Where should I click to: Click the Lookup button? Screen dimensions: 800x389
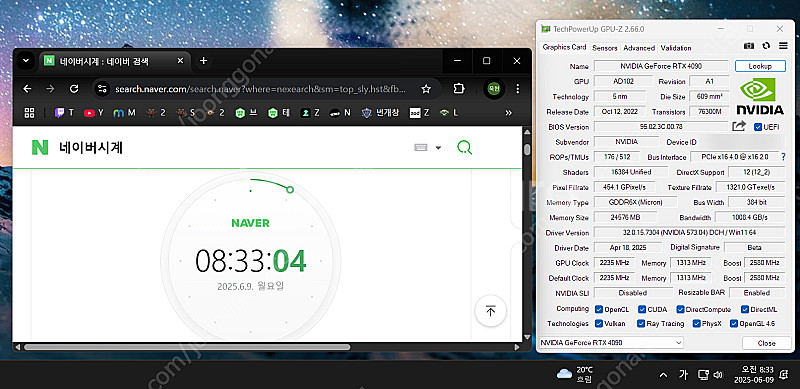(x=760, y=66)
